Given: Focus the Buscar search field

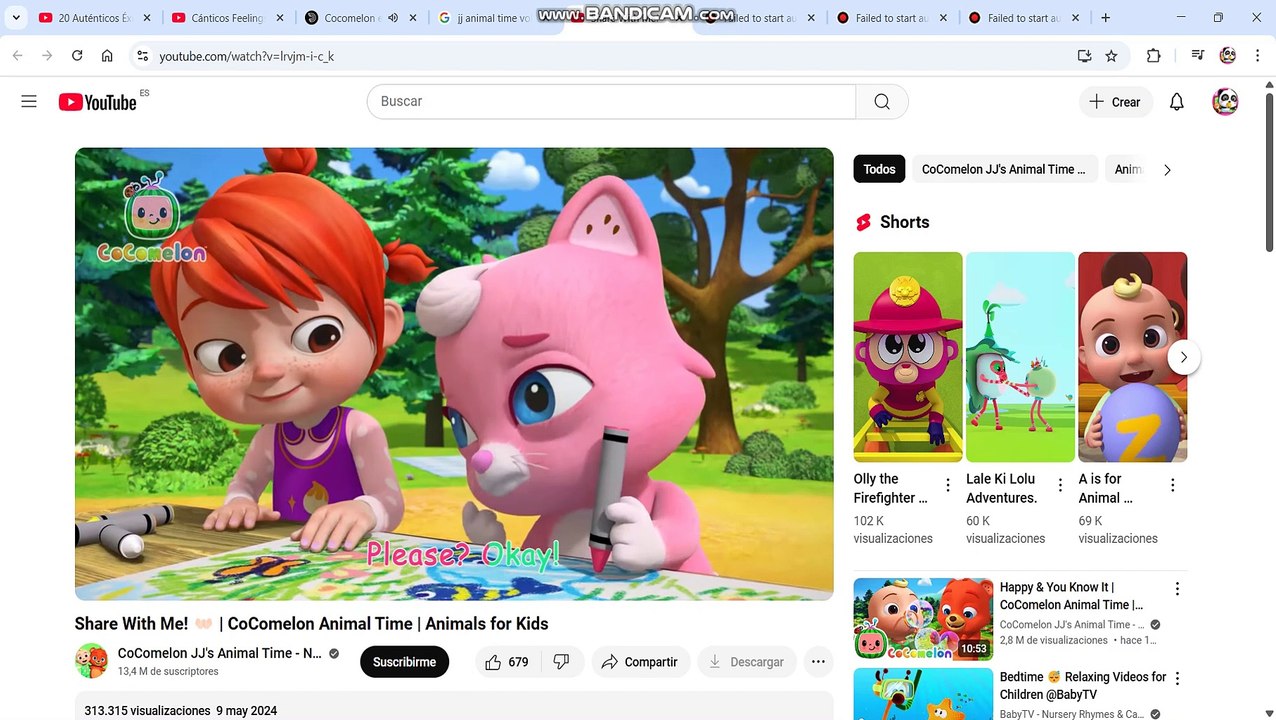Looking at the screenshot, I should pos(611,101).
